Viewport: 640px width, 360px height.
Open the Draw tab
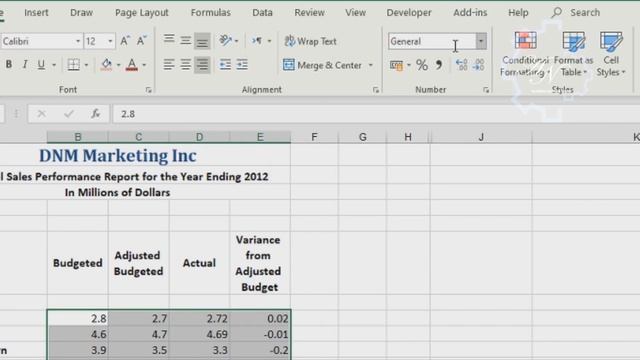(x=81, y=13)
